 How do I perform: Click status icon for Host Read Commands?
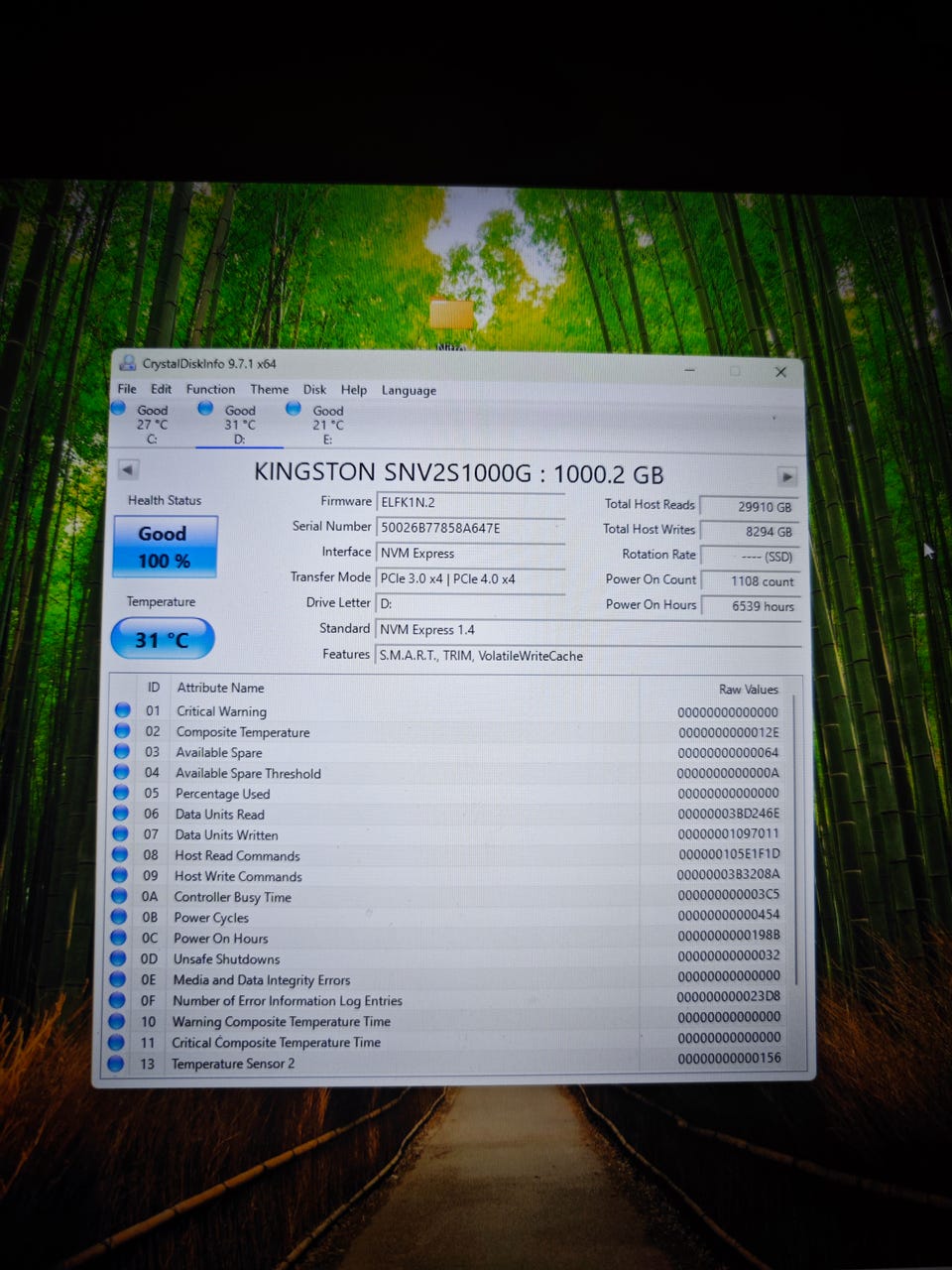pos(120,854)
